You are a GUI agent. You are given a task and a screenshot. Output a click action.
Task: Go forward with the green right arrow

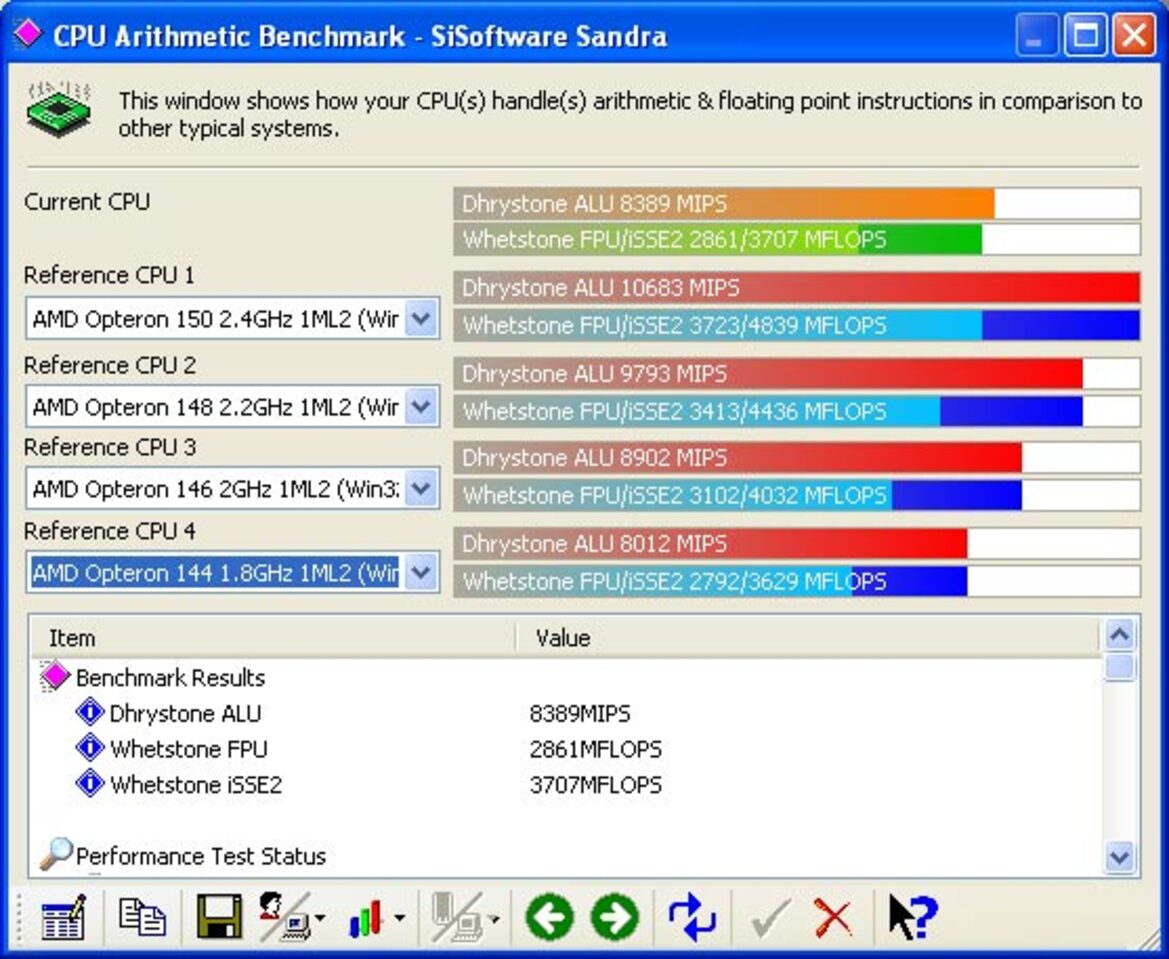[615, 917]
